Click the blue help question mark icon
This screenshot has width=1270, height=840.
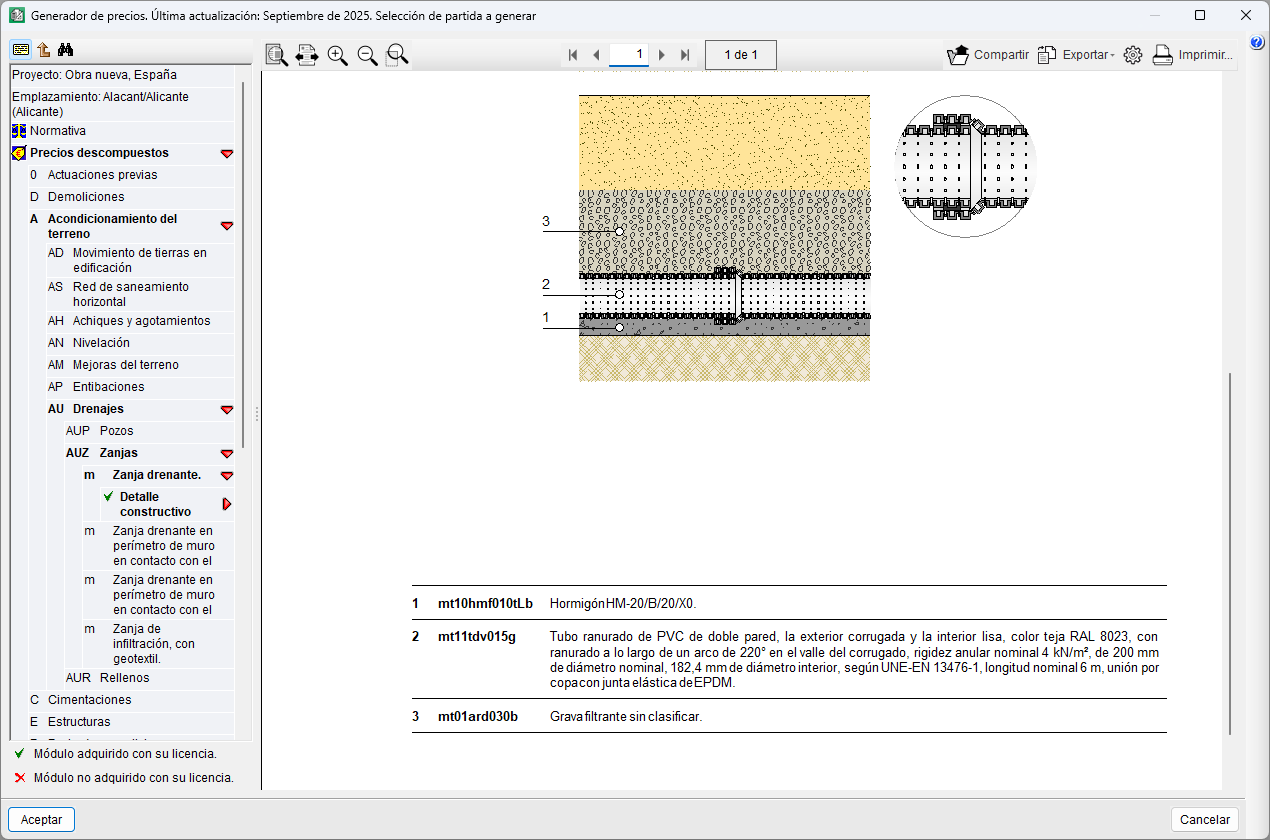point(1257,41)
